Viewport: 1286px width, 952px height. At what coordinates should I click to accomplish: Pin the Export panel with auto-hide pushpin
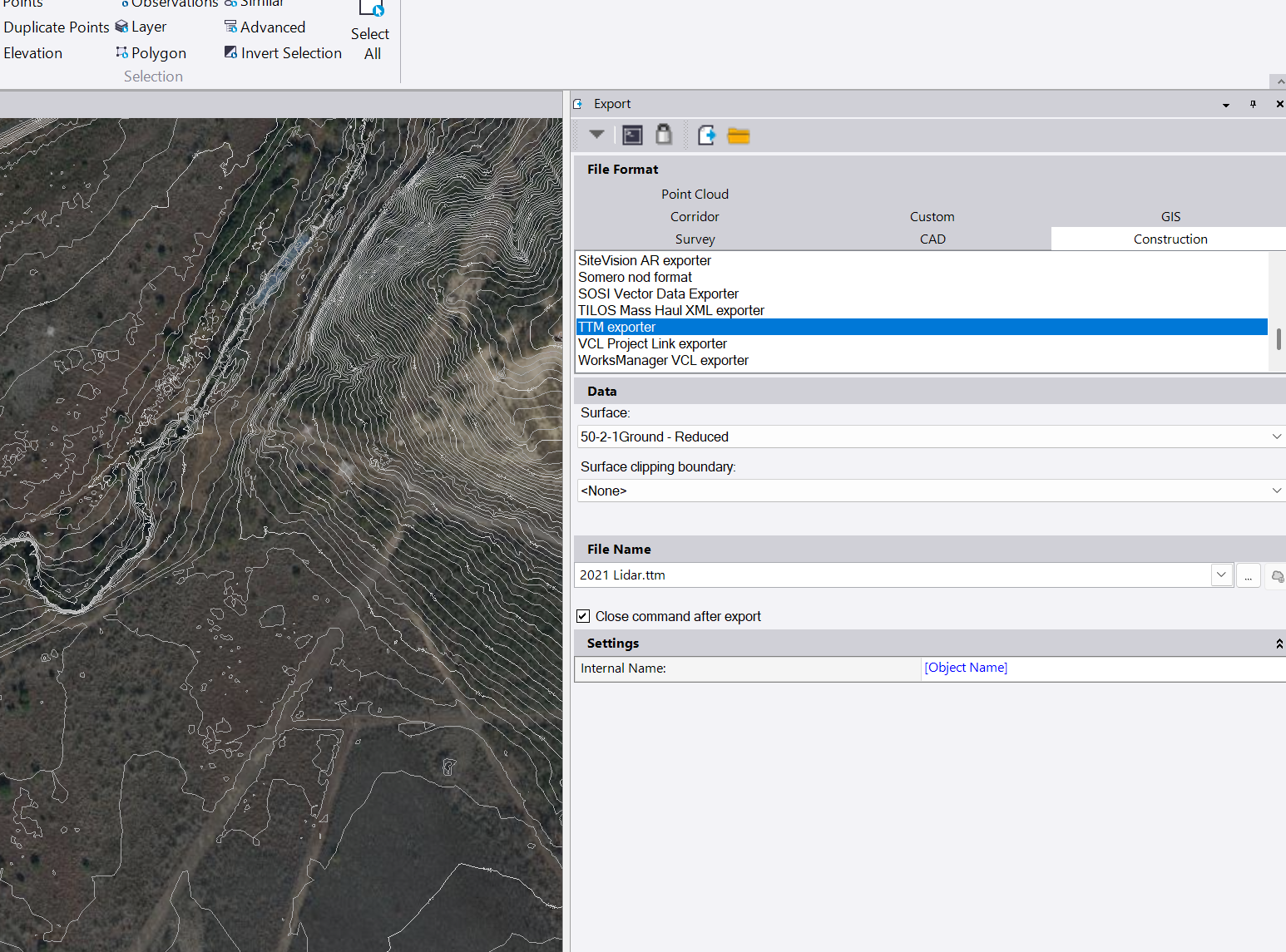(1253, 104)
